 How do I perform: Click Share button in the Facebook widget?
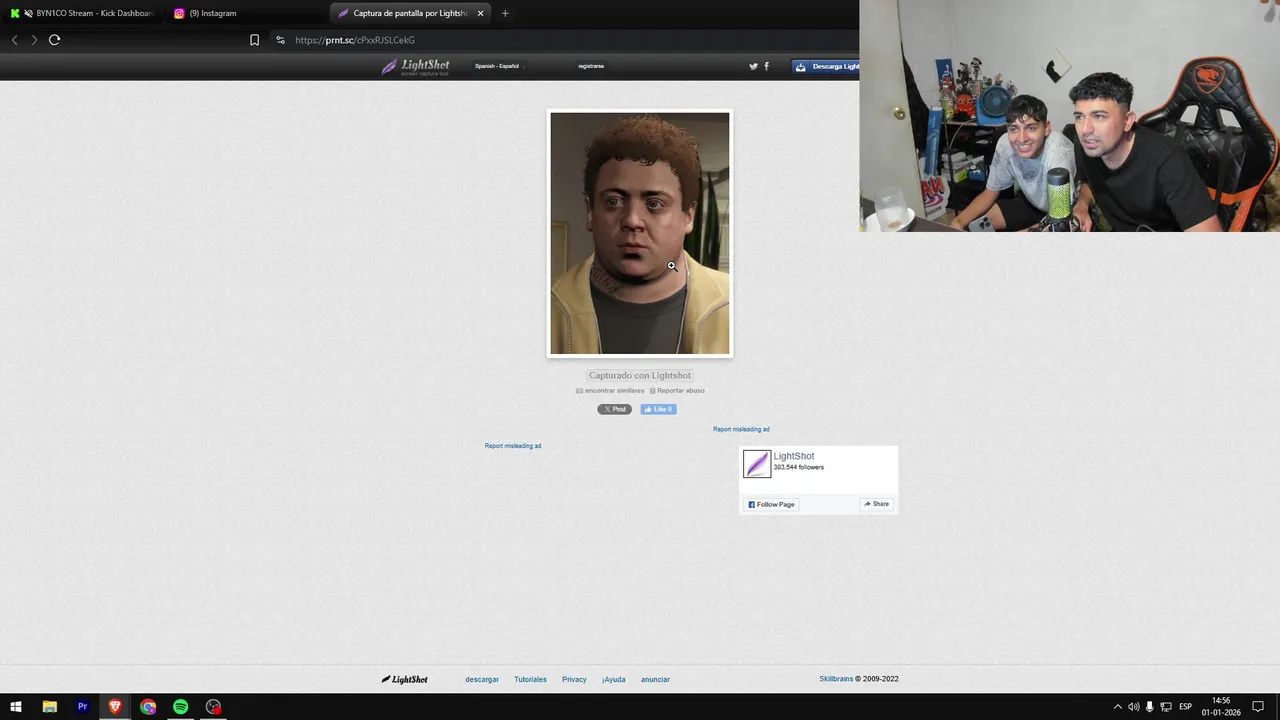(x=877, y=504)
